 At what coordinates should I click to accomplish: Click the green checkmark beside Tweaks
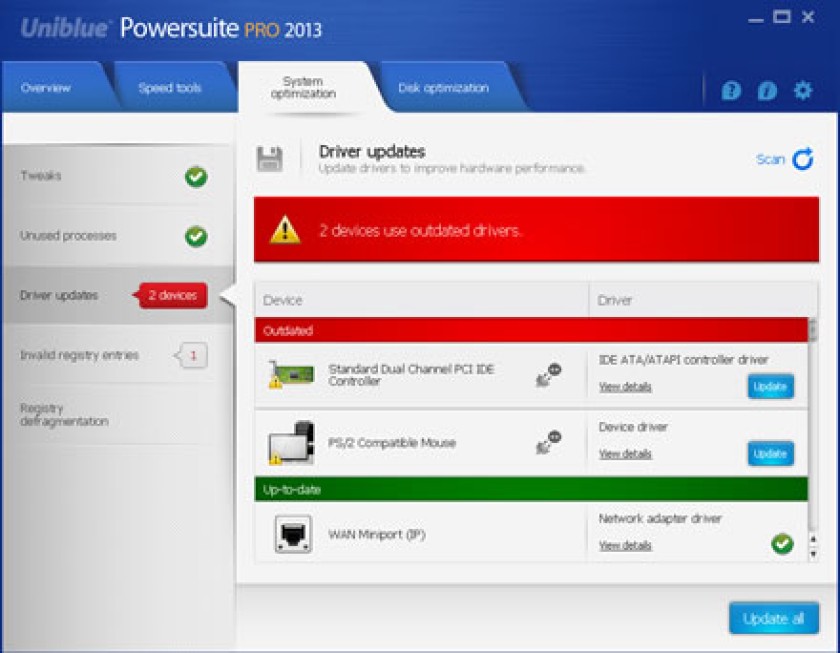[196, 176]
